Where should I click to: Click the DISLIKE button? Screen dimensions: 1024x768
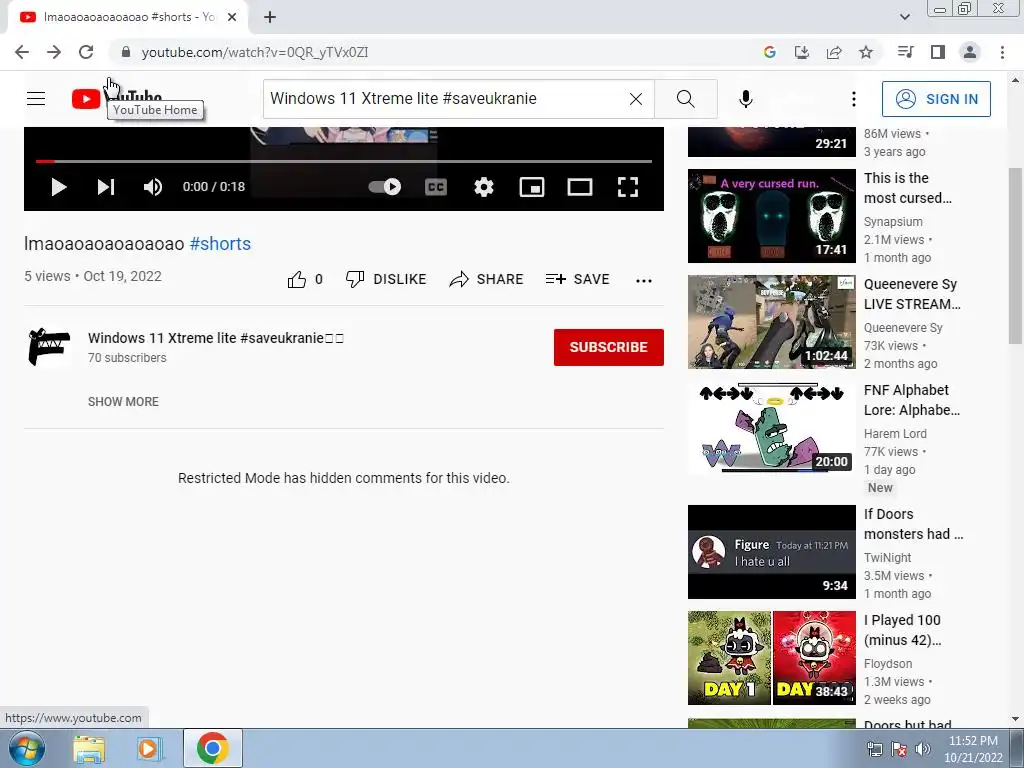(386, 280)
